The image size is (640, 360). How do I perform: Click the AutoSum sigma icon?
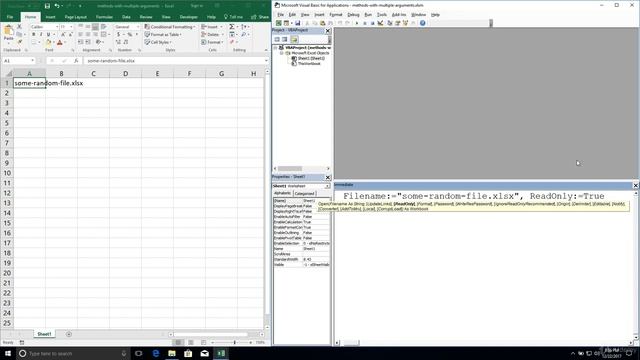(232, 27)
